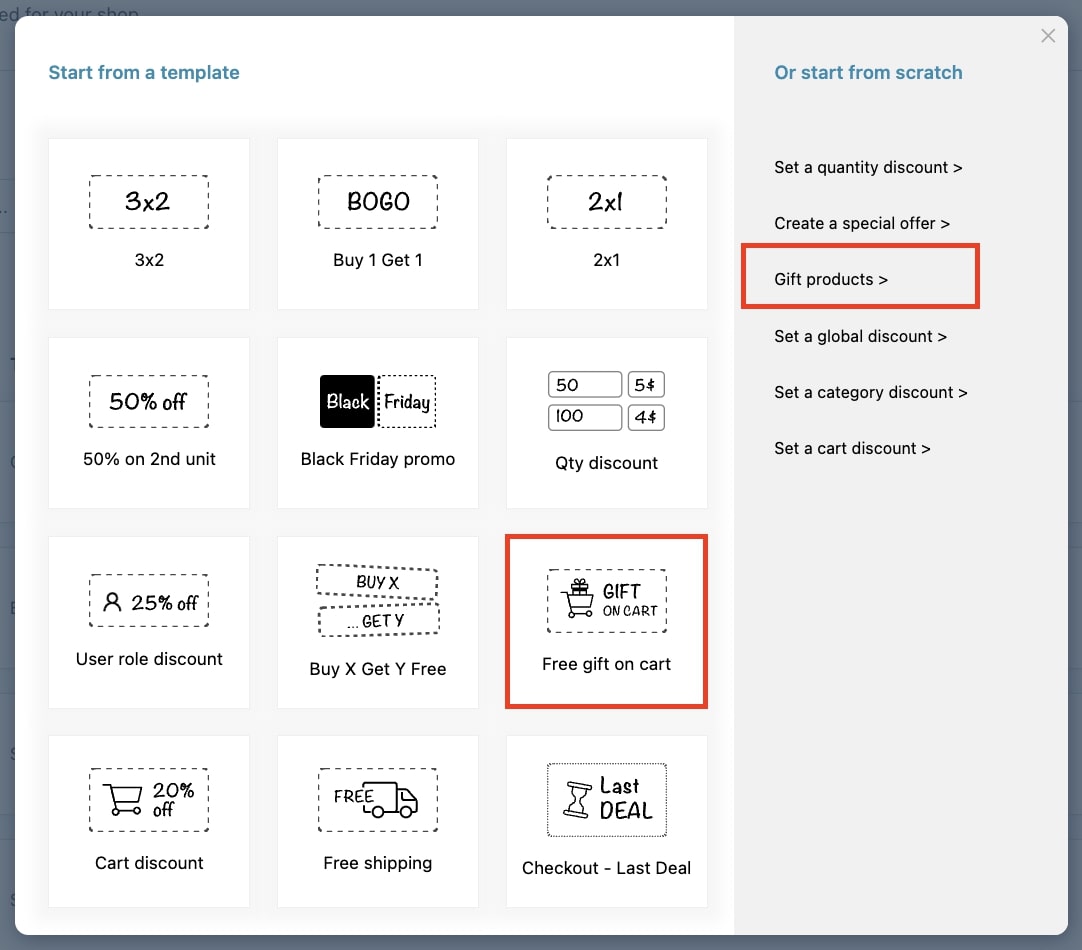Click Set a global discount link
The height and width of the screenshot is (950, 1082).
pyautogui.click(x=860, y=336)
